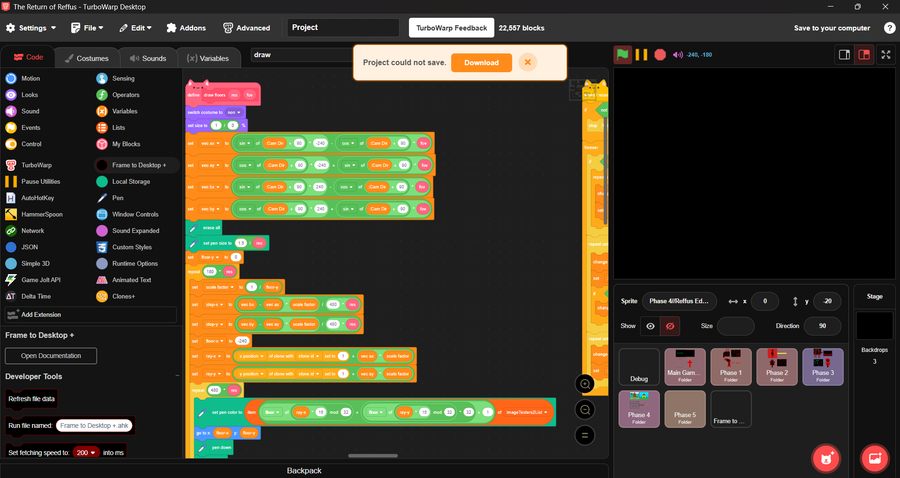900x478 pixels.
Task: Open the Settings dropdown menu
Action: click(x=32, y=28)
